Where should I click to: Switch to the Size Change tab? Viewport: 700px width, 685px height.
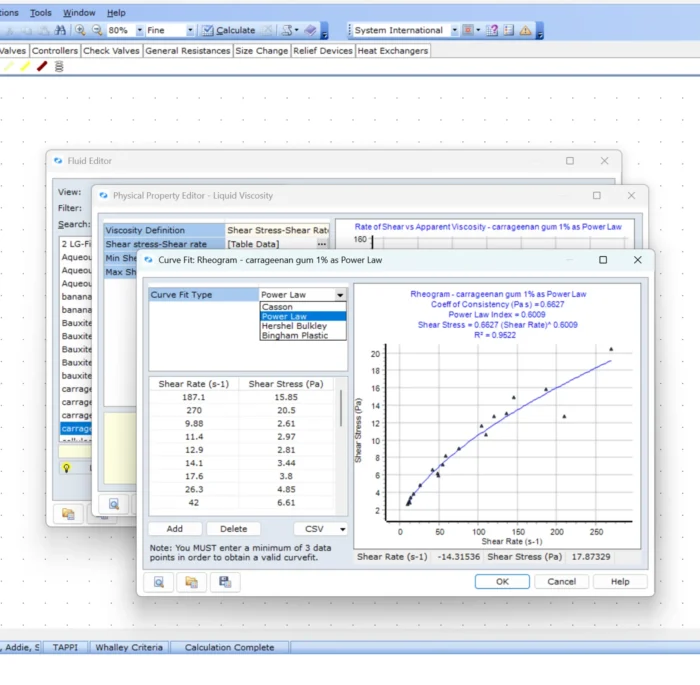[x=262, y=50]
